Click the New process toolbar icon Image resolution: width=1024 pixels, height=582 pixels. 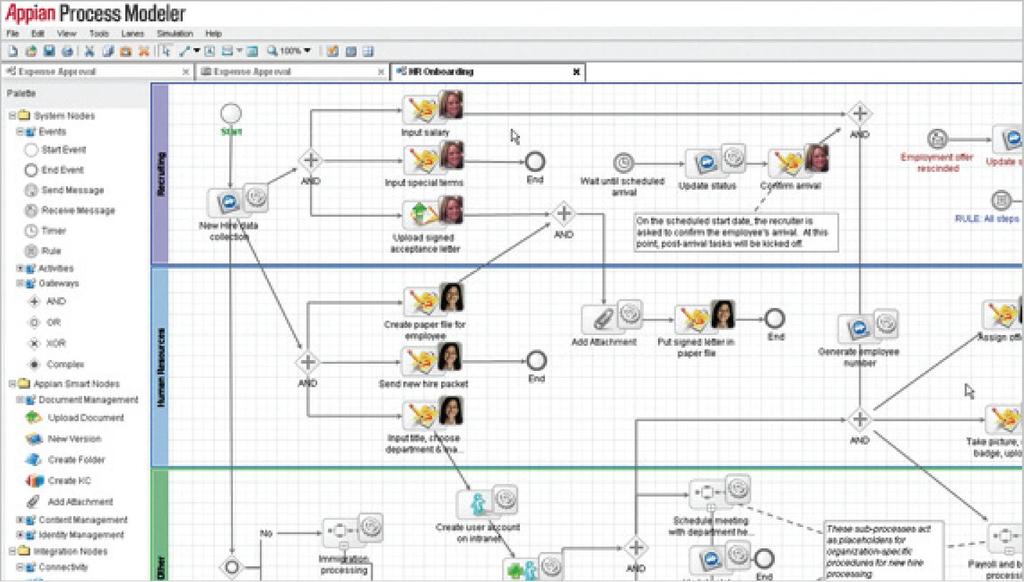12,51
